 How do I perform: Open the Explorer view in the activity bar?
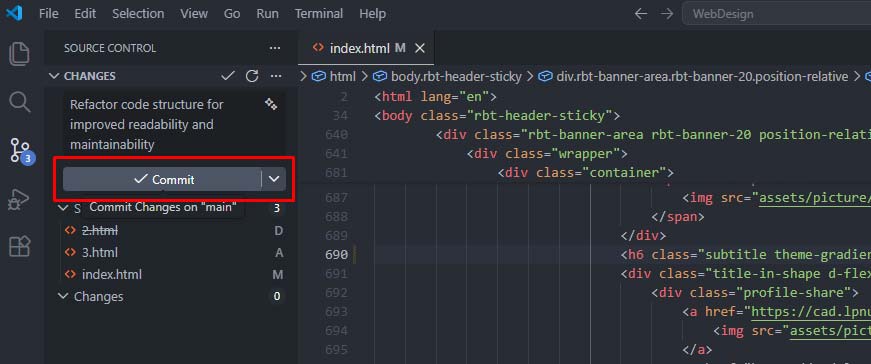coord(19,53)
